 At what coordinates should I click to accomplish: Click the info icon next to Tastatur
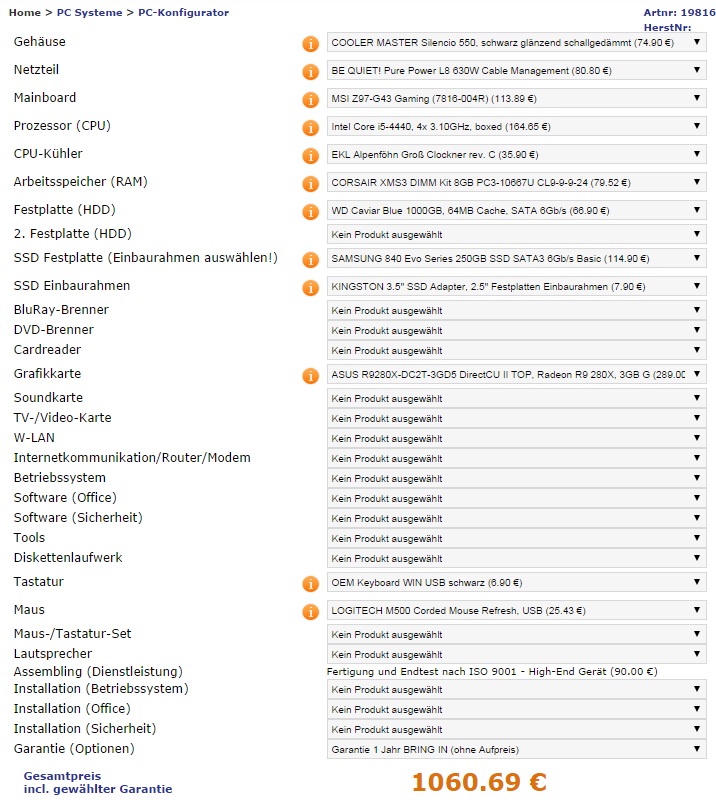coord(310,584)
